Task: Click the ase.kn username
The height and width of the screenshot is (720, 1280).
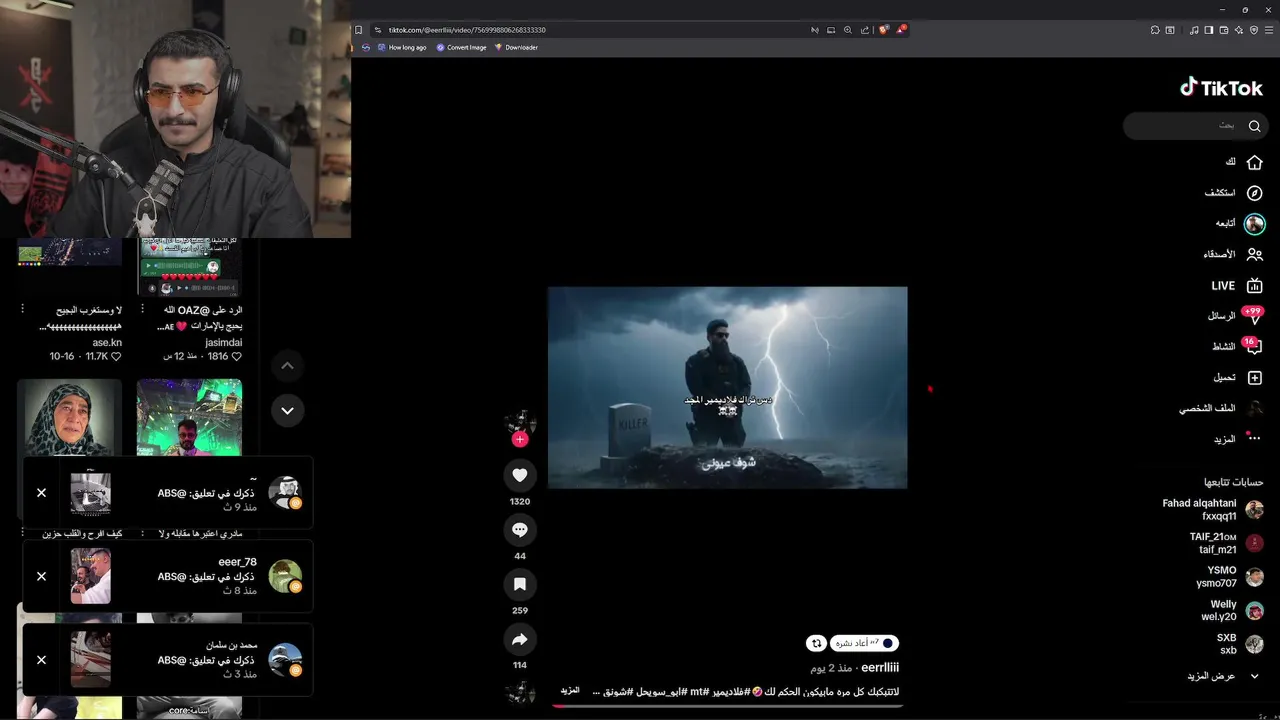Action: 107,342
